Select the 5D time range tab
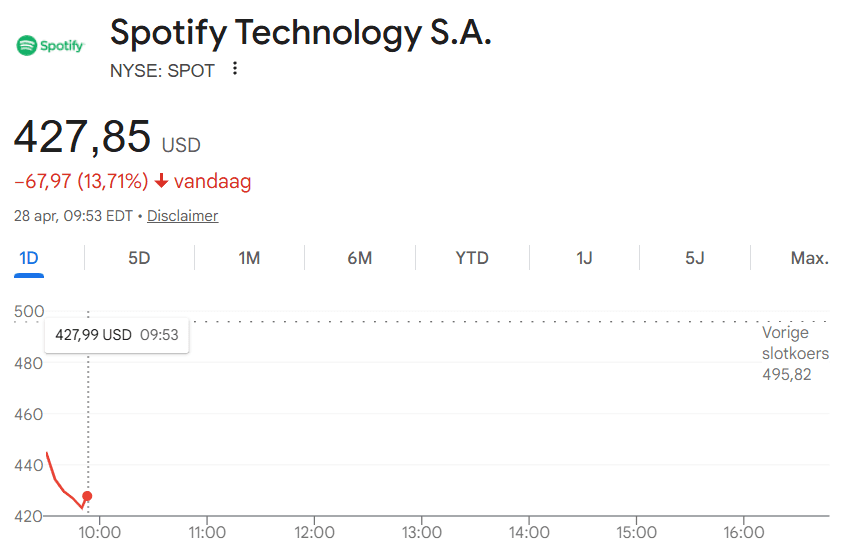 (x=139, y=258)
